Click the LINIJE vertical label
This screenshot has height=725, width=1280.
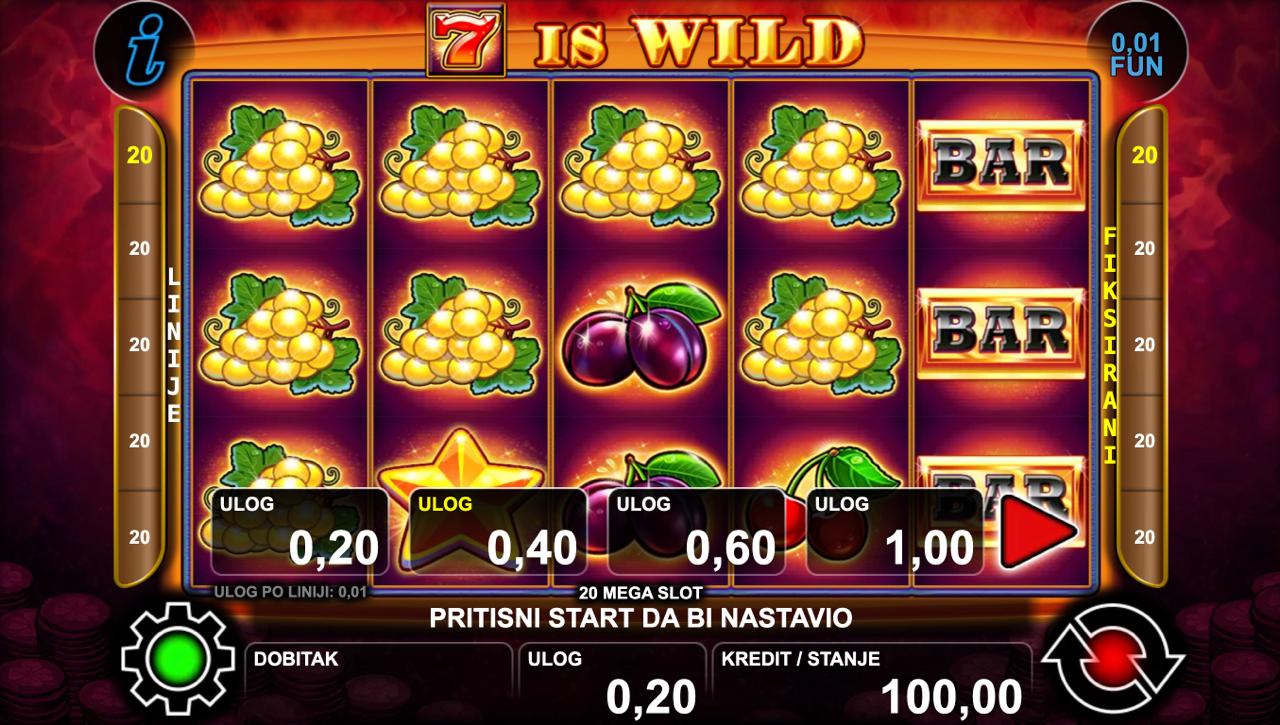[x=174, y=345]
